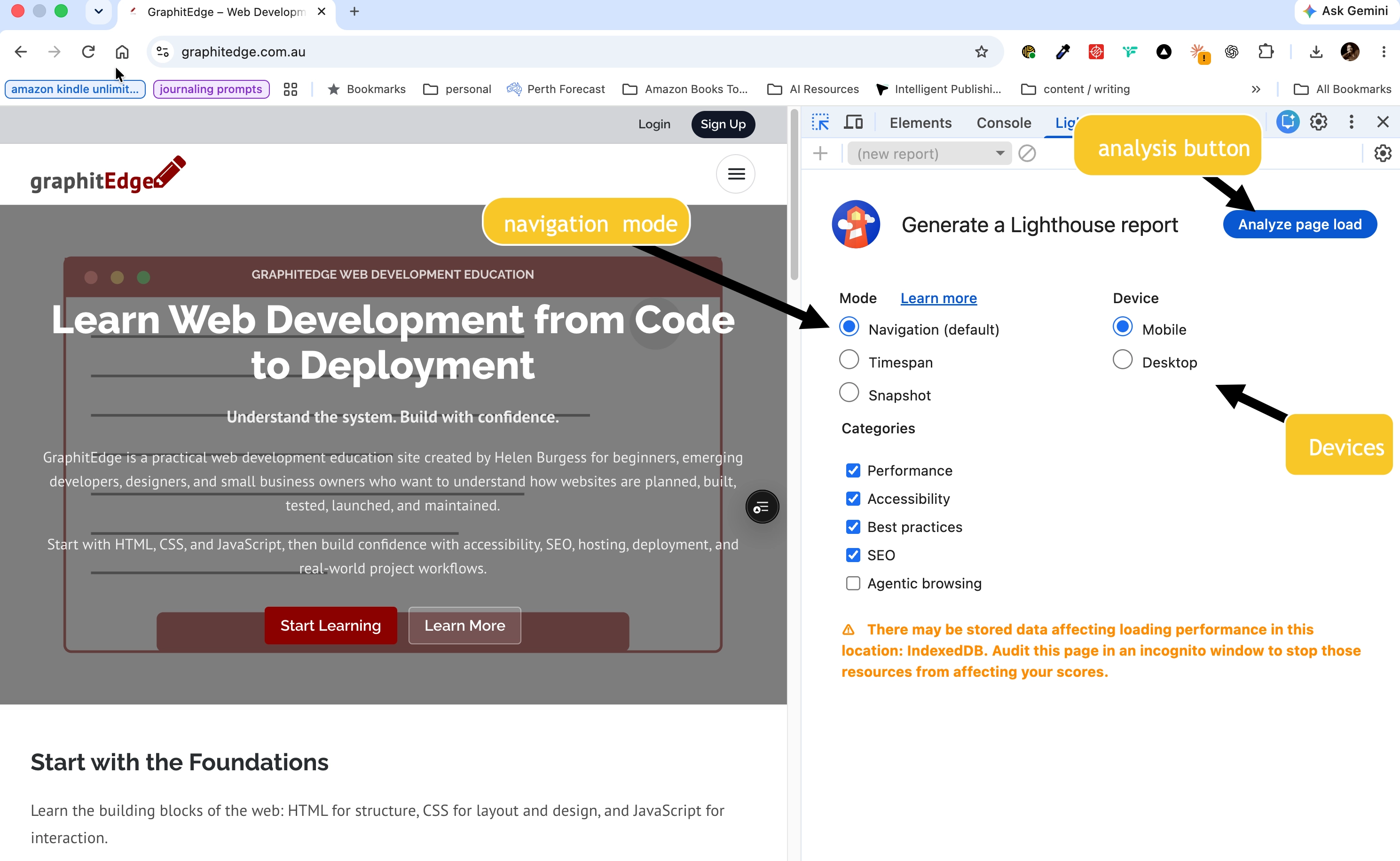Click the clear all reports icon

coord(1027,153)
